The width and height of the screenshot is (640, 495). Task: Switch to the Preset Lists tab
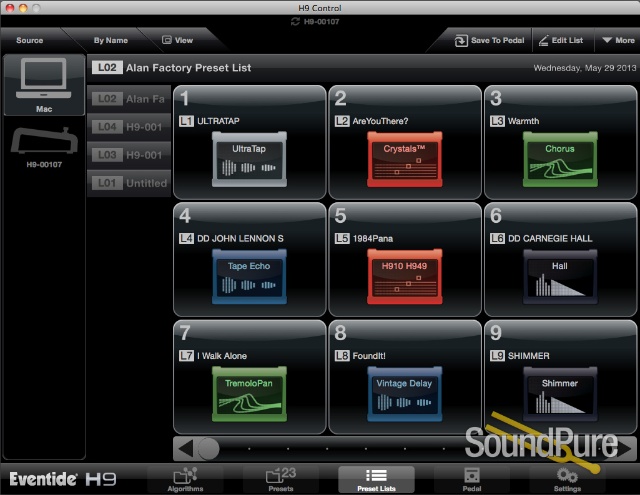(376, 479)
